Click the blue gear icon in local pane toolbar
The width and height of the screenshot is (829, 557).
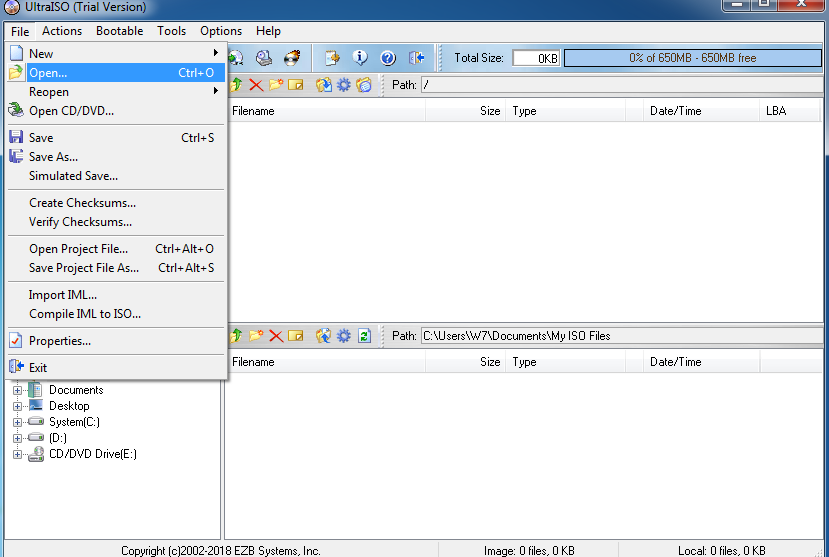tap(344, 336)
